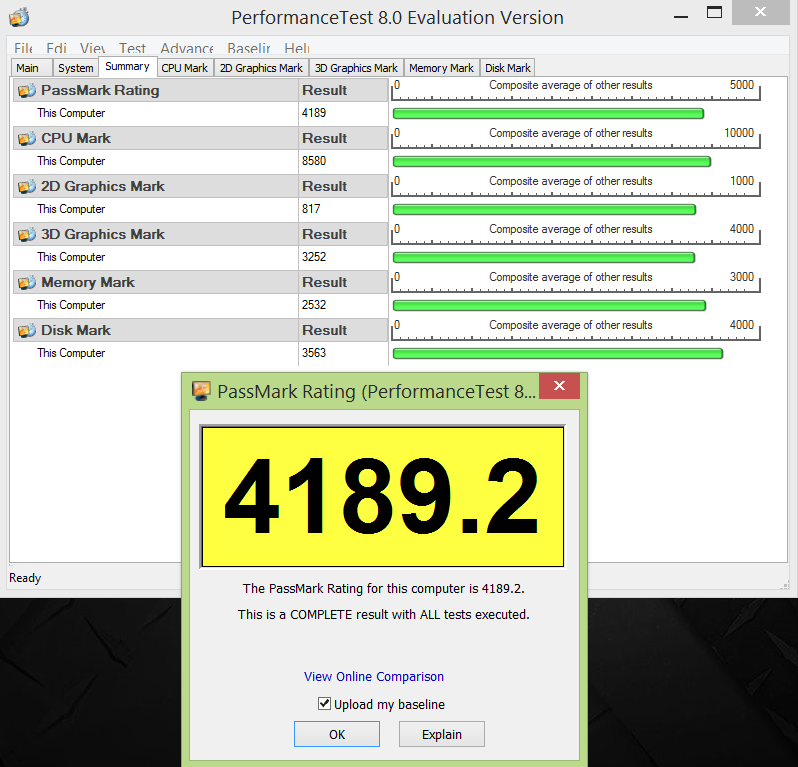
Task: Click the 2D Graphics Mark green result bar
Action: [544, 210]
